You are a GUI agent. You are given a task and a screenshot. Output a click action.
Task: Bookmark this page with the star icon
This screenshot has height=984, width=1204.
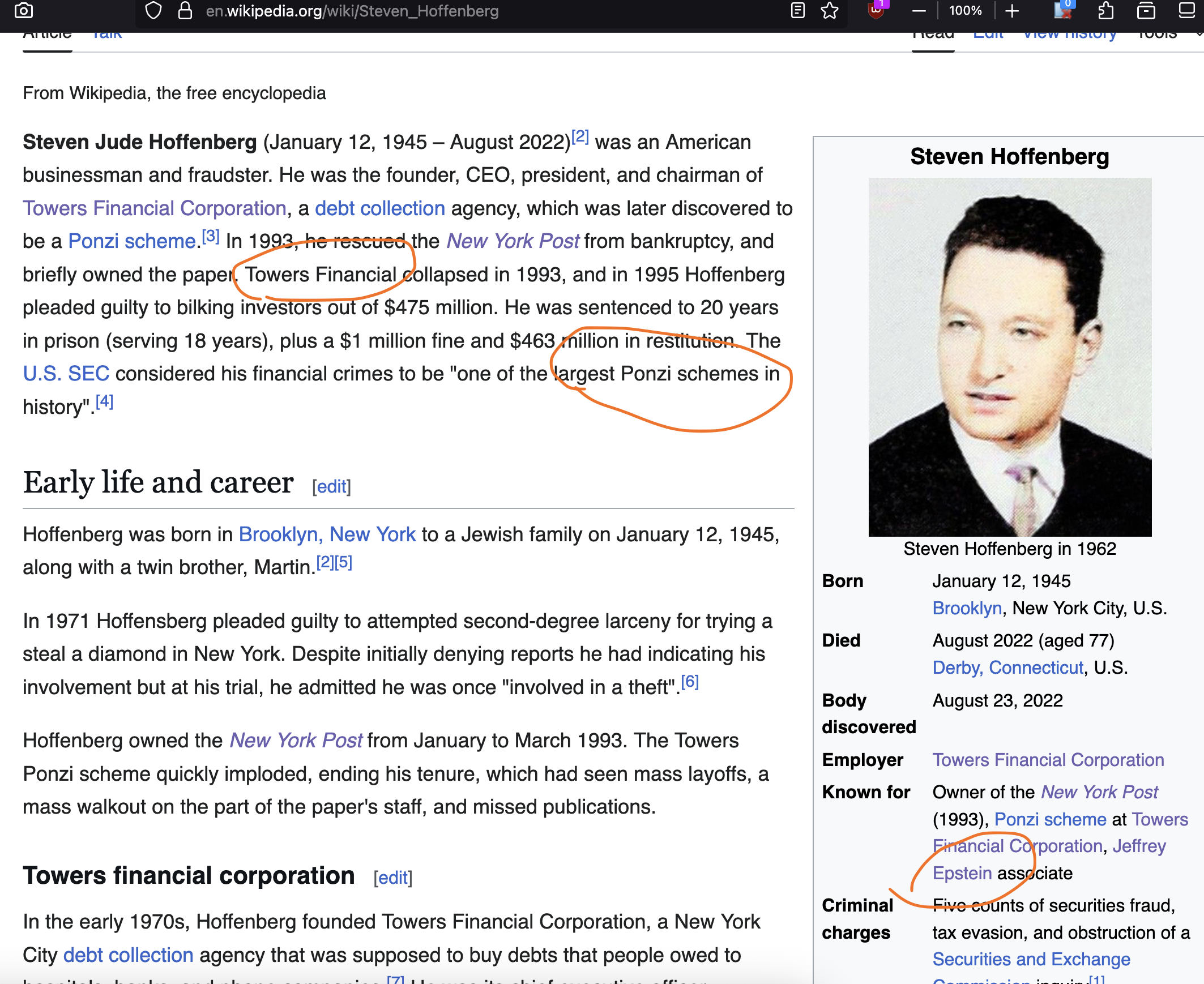pos(829,11)
